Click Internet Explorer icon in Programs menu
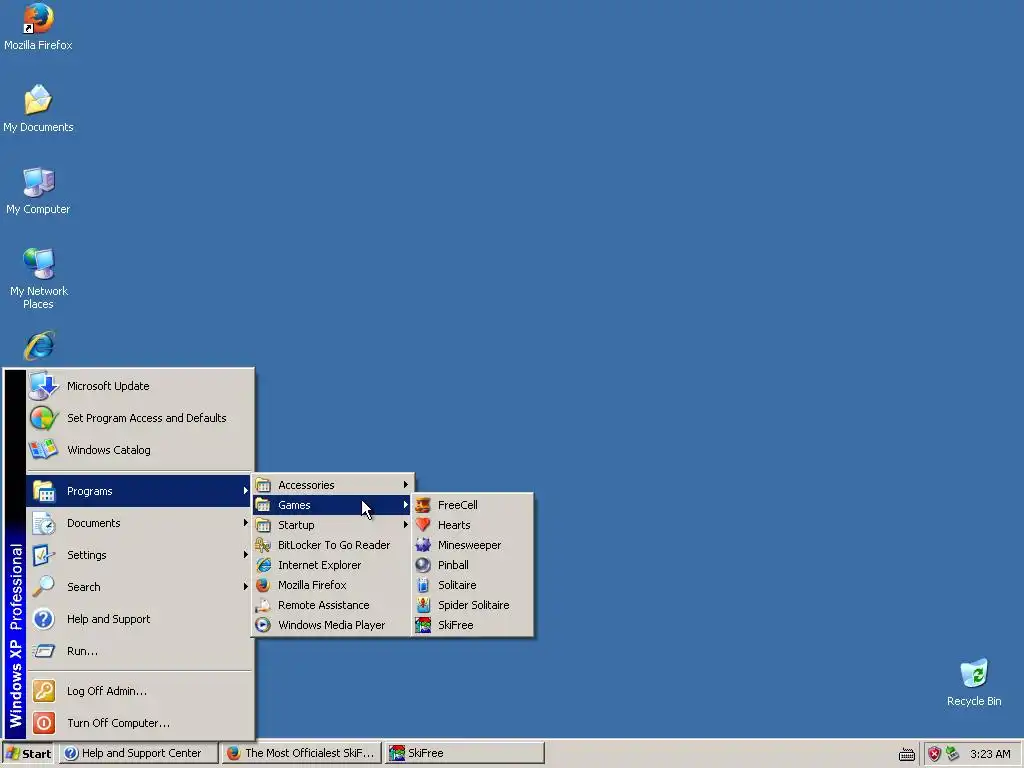Screen dimensions: 1024x768 click(263, 565)
